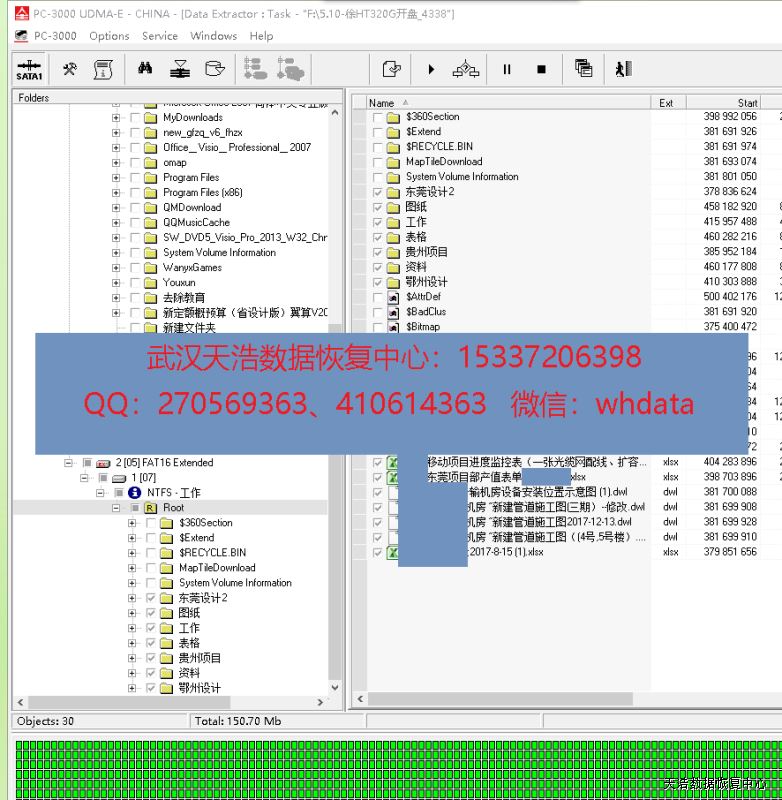Expand the MyDownloads folder node

coord(116,118)
